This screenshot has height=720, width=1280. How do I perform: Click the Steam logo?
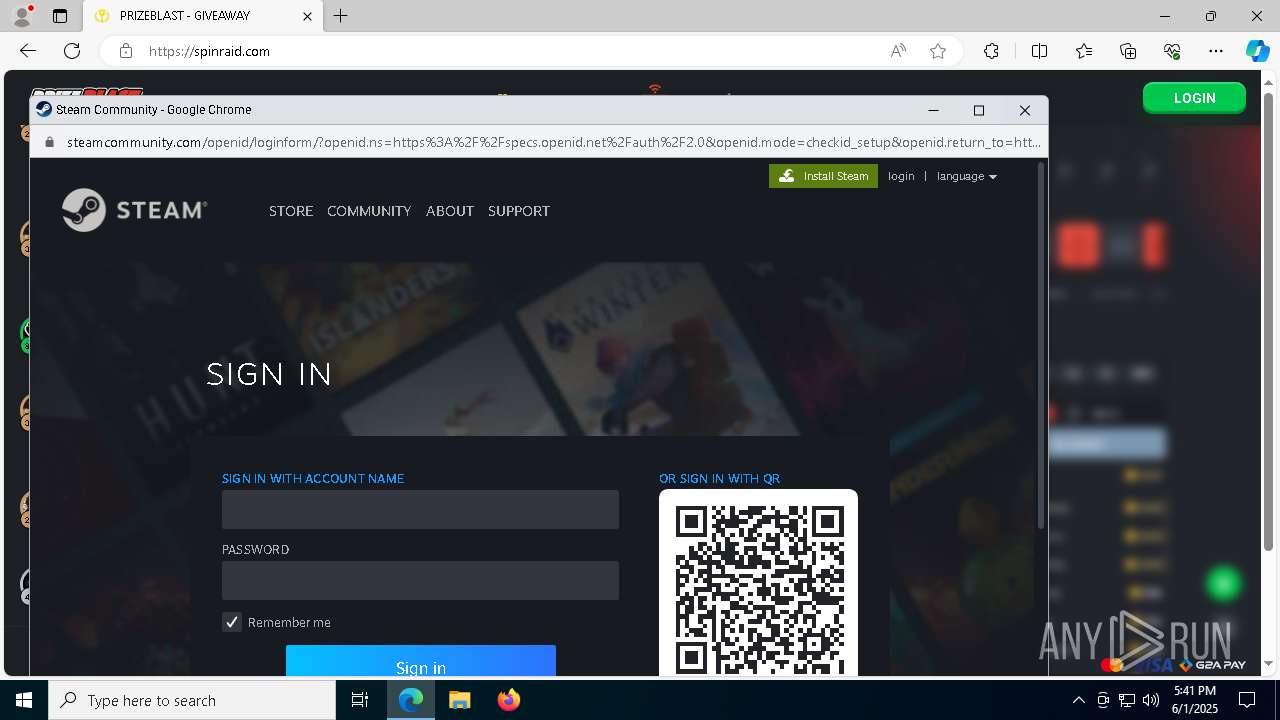[x=134, y=210]
